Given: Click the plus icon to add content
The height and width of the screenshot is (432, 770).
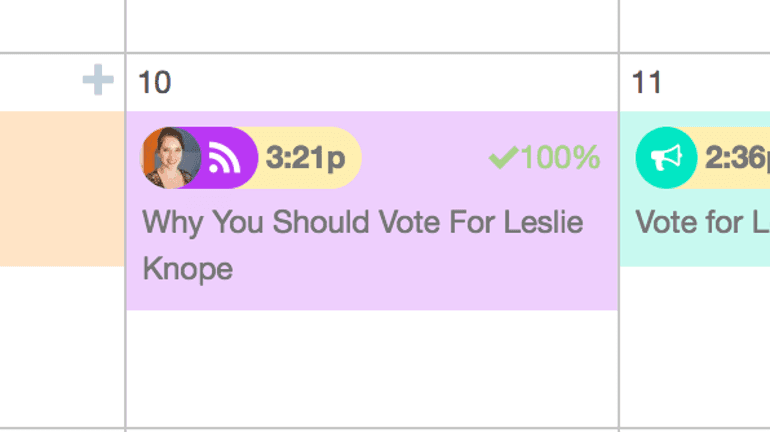Looking at the screenshot, I should 97,80.
